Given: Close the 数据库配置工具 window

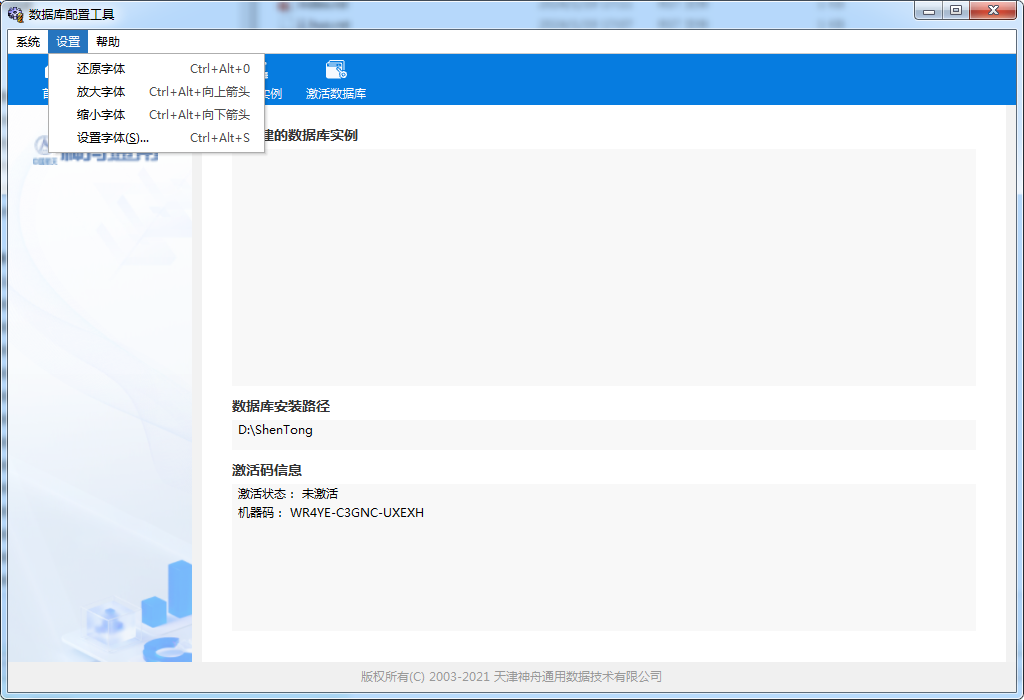Looking at the screenshot, I should (993, 10).
